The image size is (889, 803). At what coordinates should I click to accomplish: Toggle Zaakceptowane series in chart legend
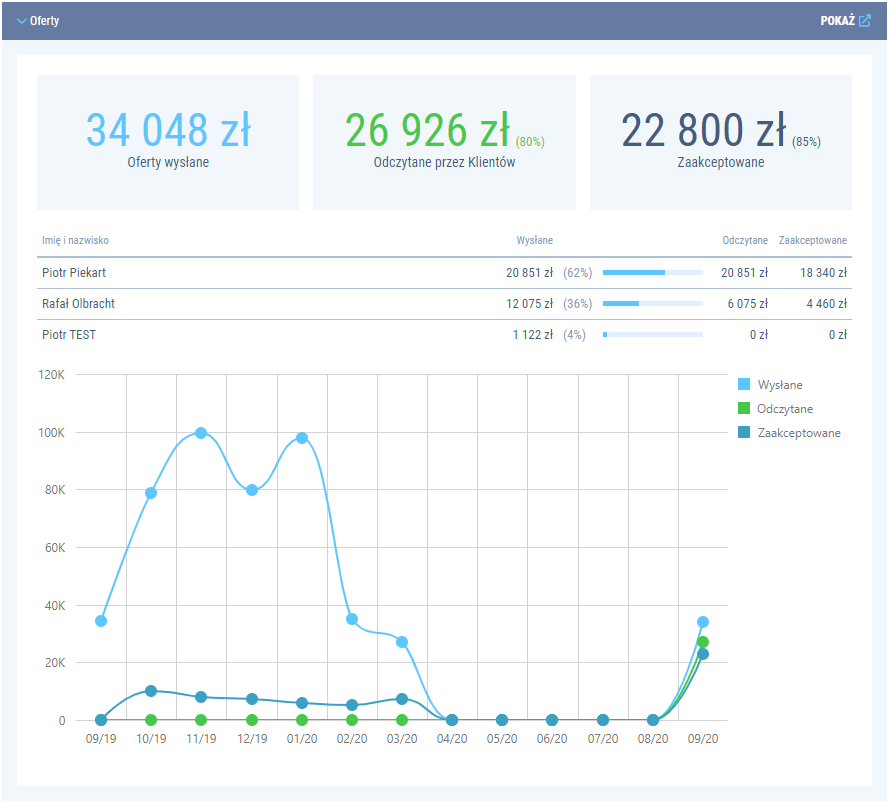click(x=744, y=433)
